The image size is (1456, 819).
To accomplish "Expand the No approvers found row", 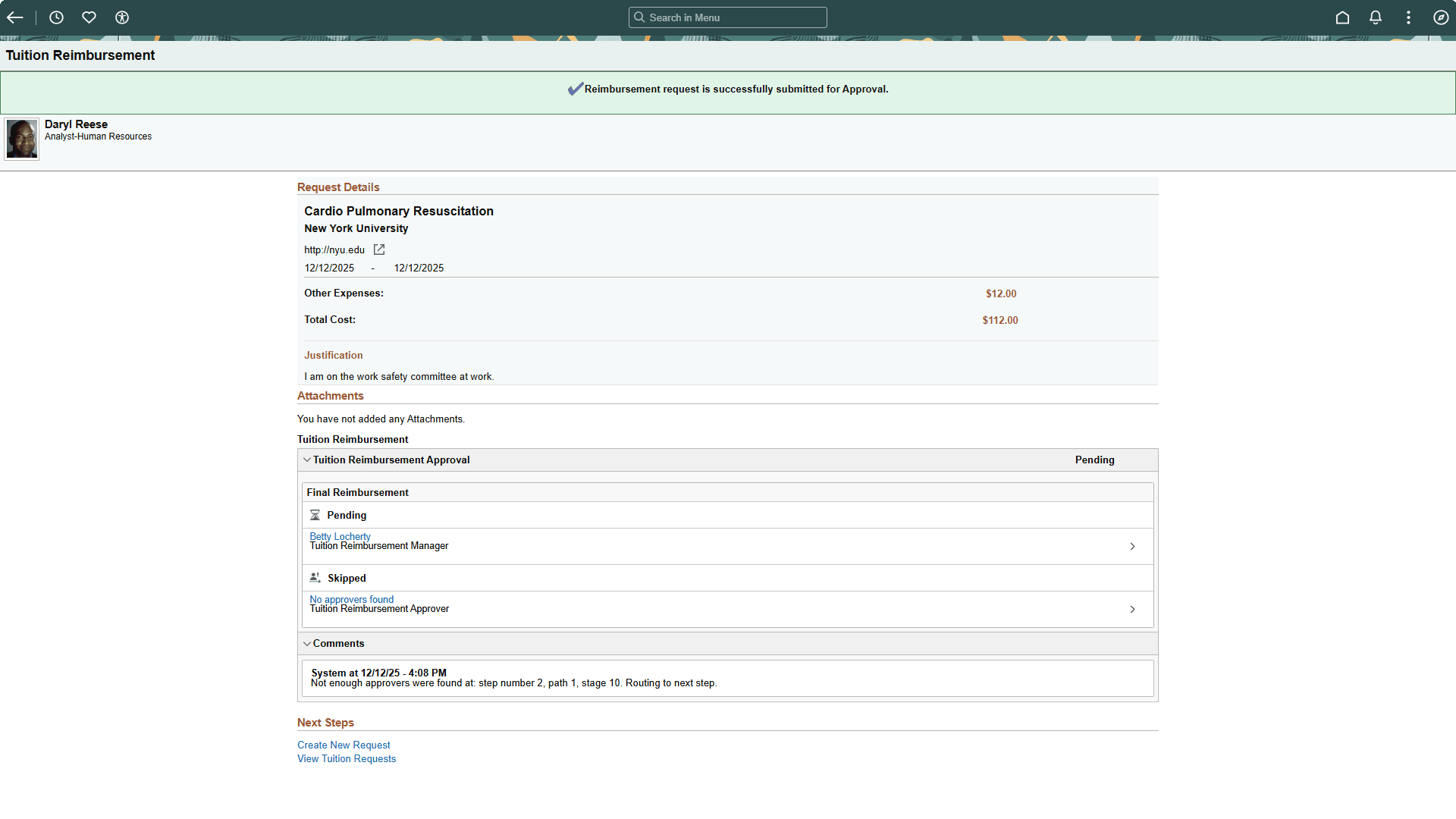I will (x=1132, y=609).
